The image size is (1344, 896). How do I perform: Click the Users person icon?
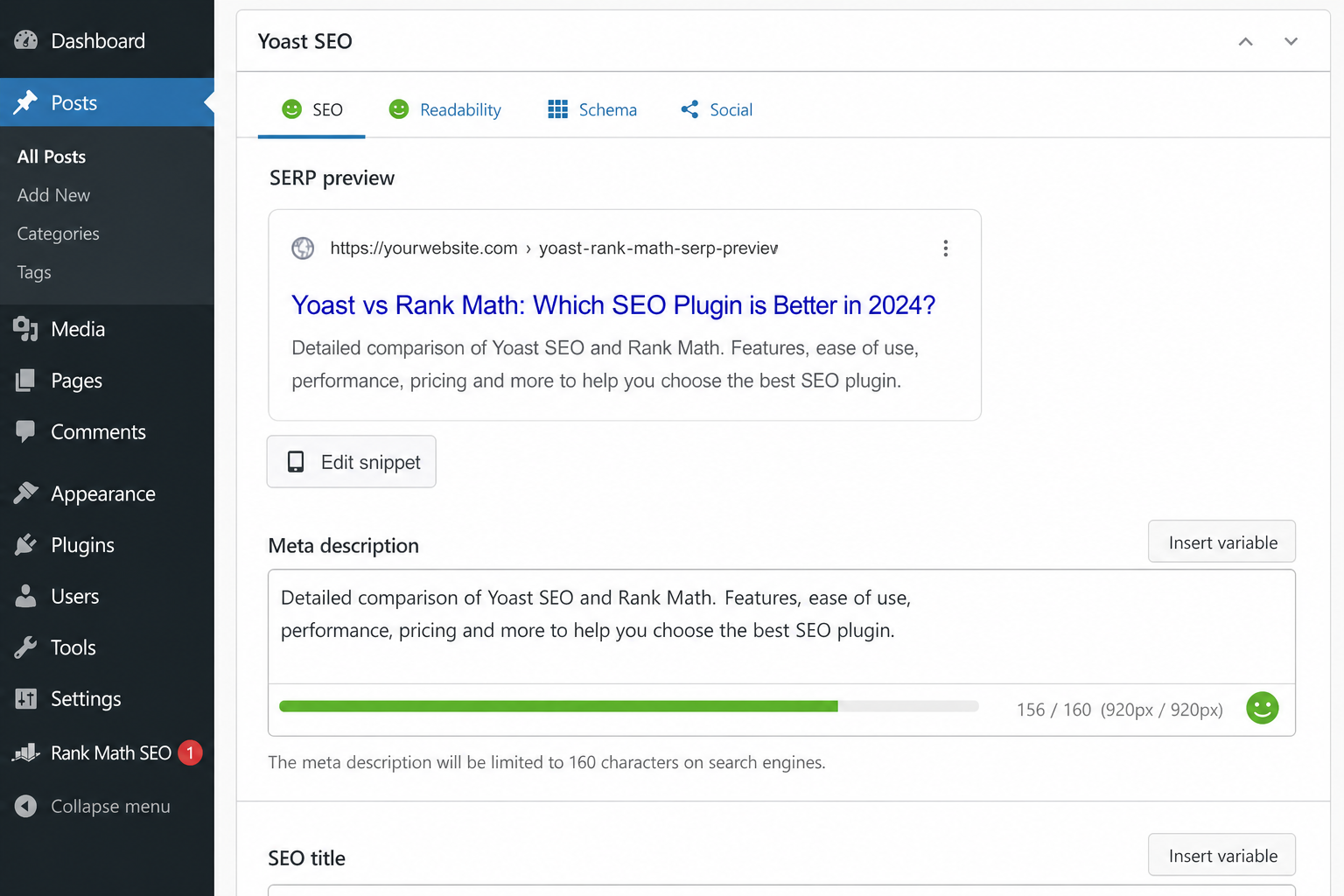(26, 596)
